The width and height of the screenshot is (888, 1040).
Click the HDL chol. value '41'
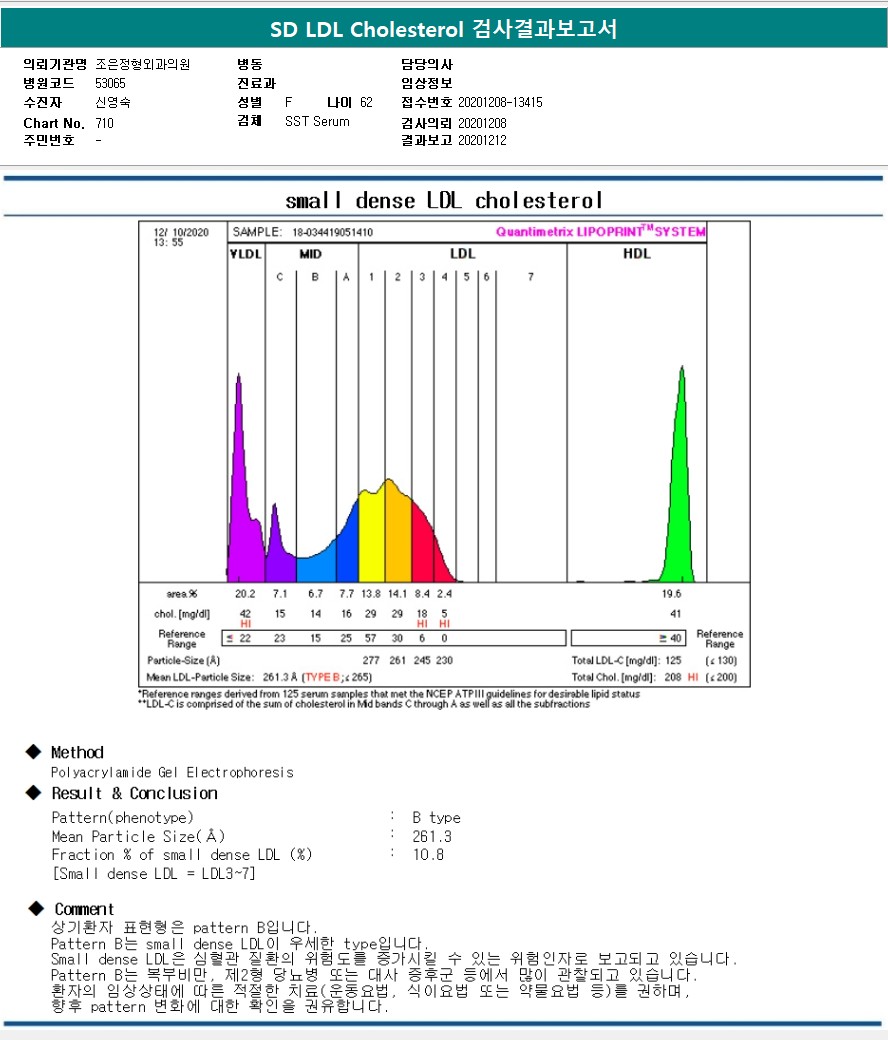pyautogui.click(x=675, y=614)
